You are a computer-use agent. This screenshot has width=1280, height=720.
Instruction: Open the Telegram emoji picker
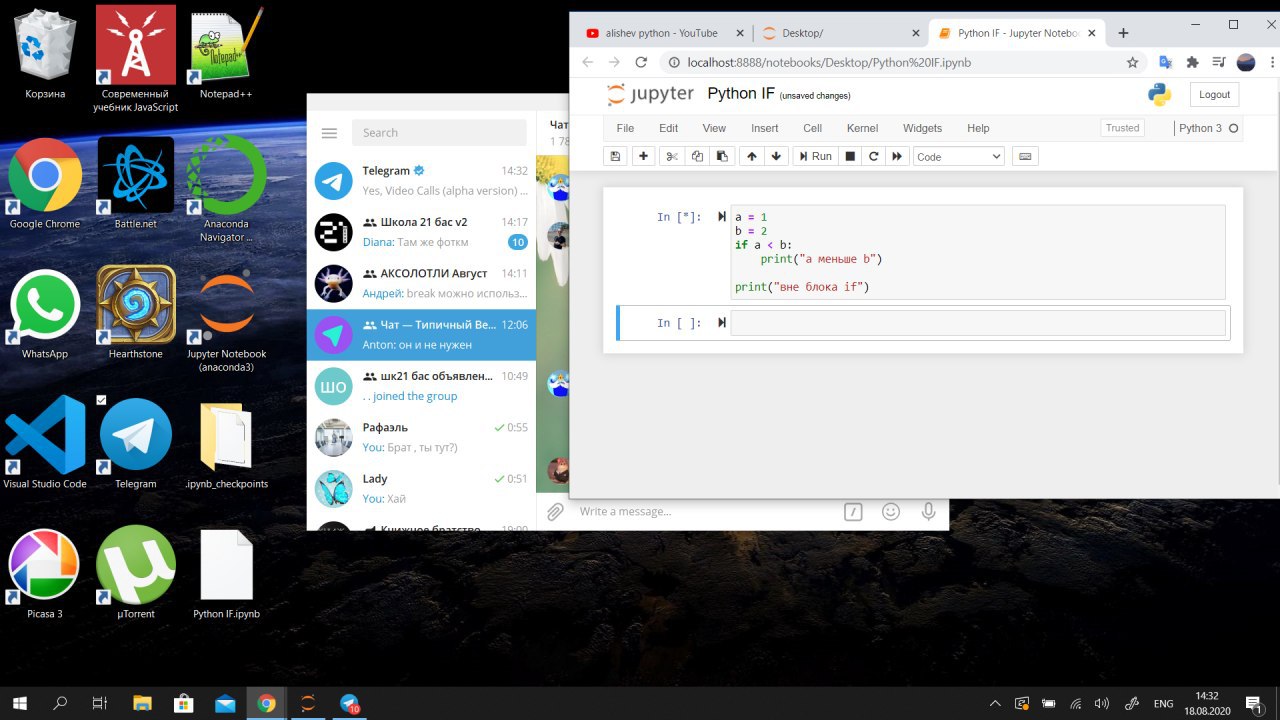[891, 512]
